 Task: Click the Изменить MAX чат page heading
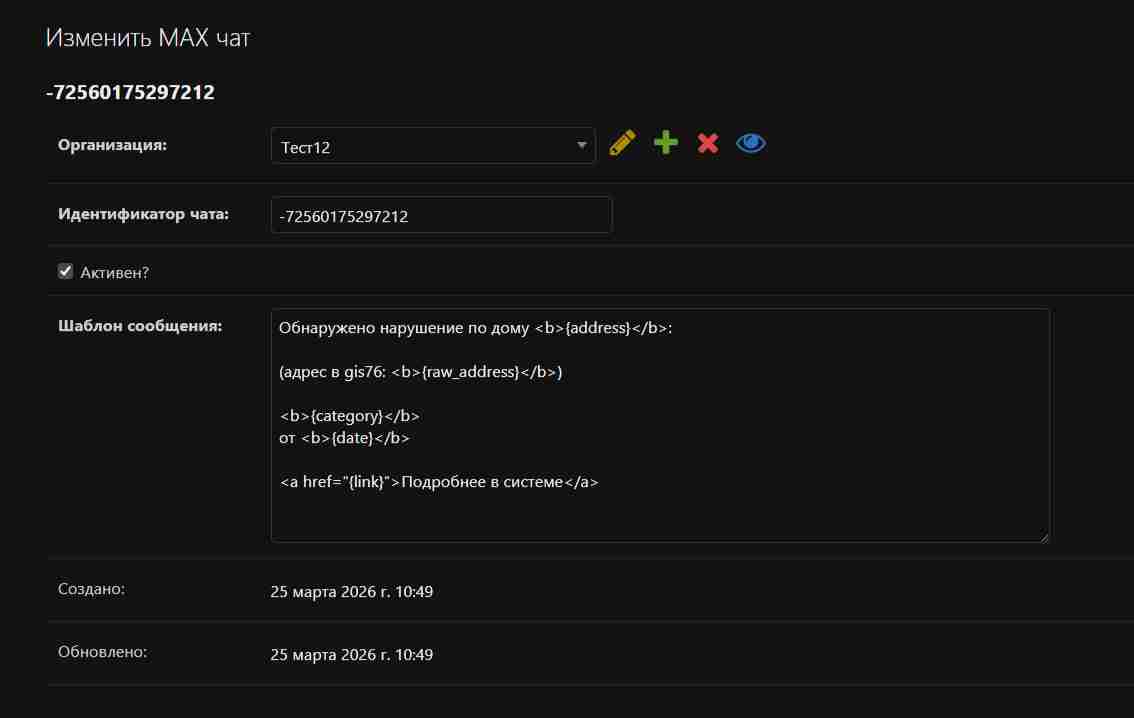point(148,38)
